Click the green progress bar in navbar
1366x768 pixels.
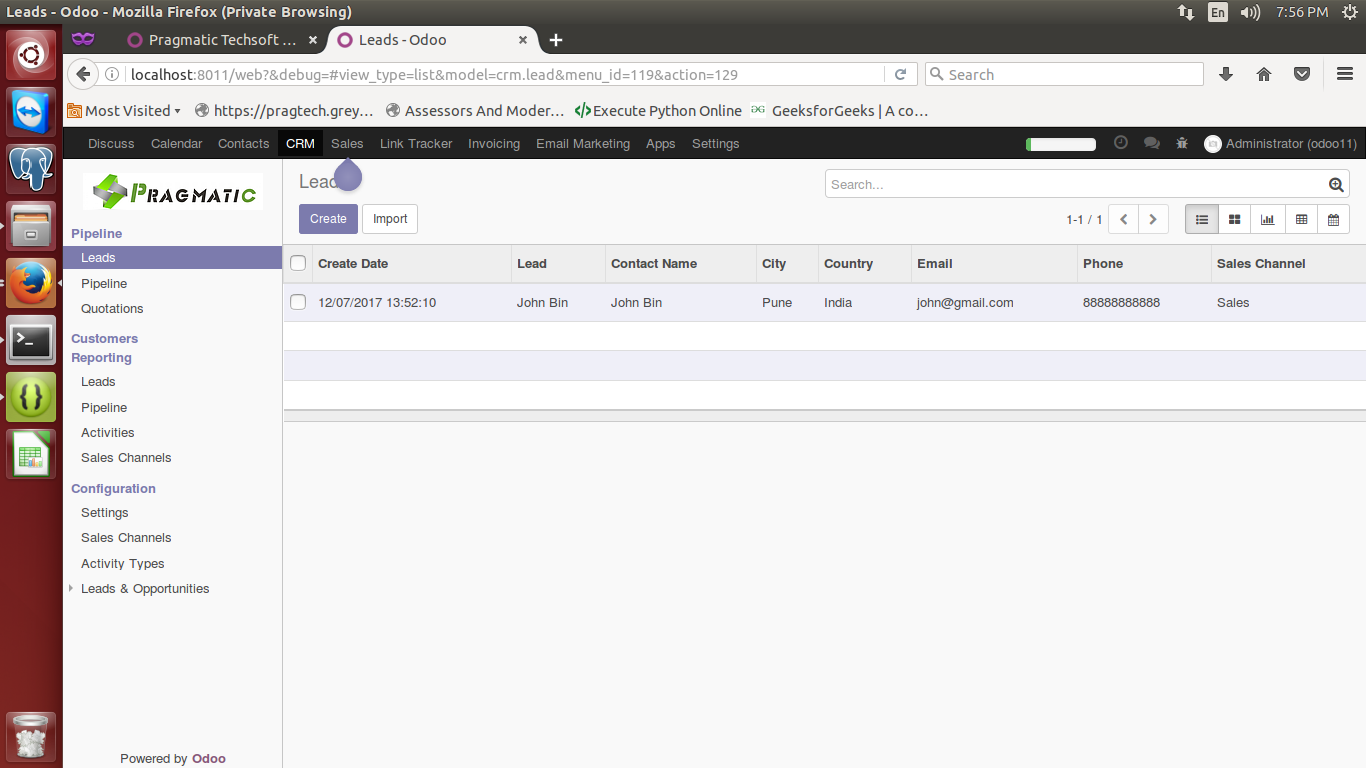click(1061, 144)
